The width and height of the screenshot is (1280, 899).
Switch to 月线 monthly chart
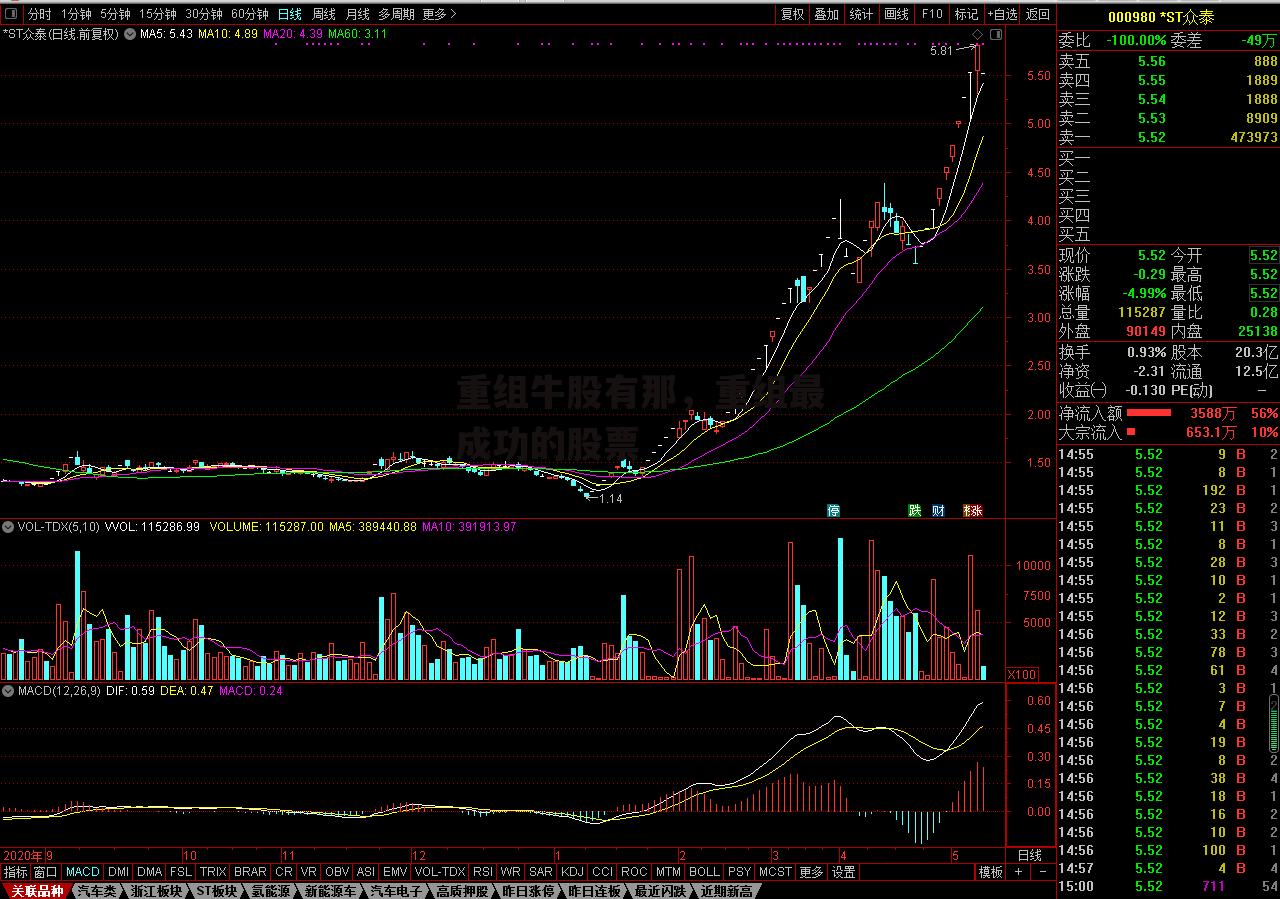pos(357,14)
